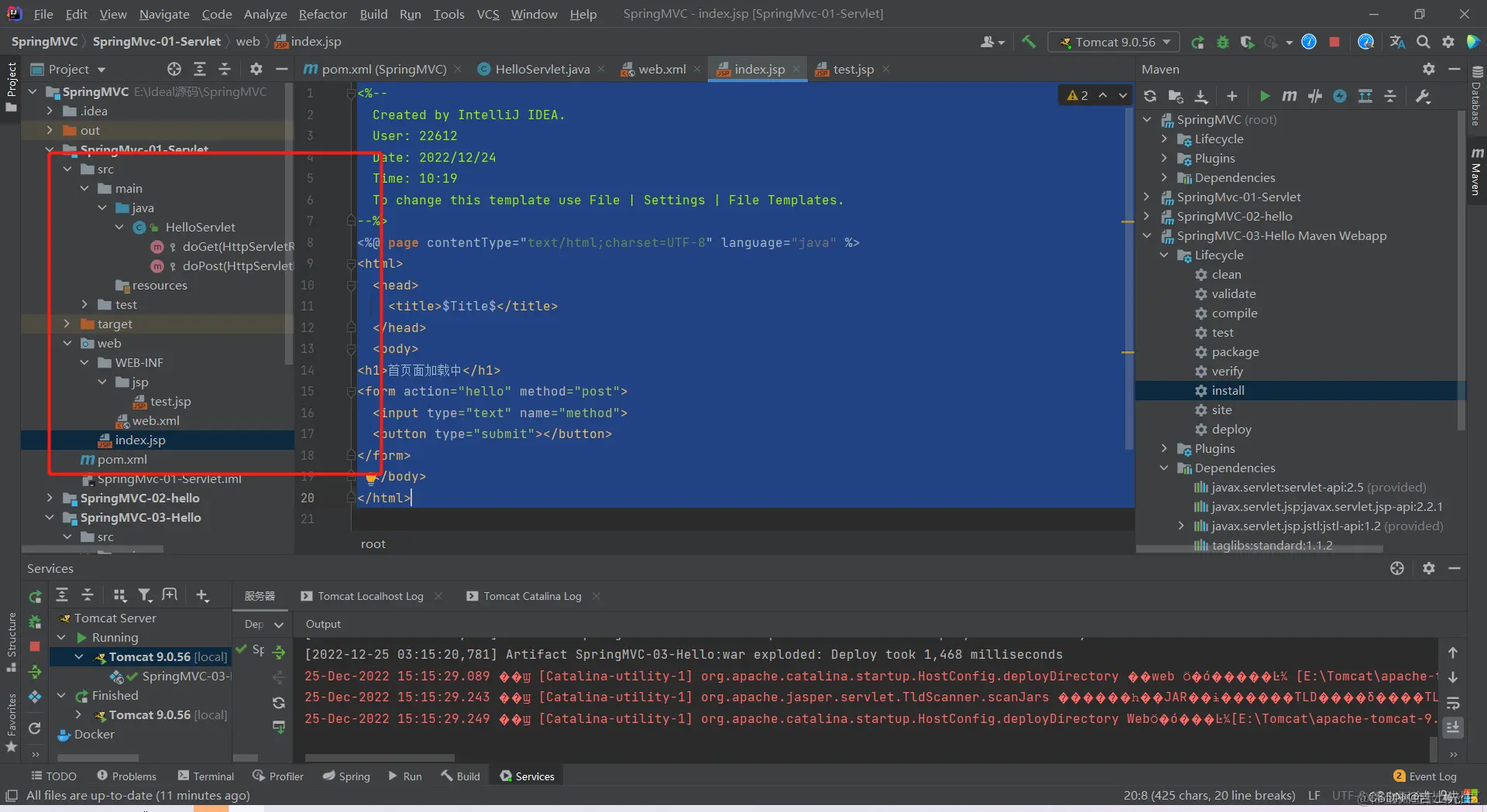Collapse all nodes in Maven toolbar
This screenshot has width=1487, height=812.
pos(1390,96)
